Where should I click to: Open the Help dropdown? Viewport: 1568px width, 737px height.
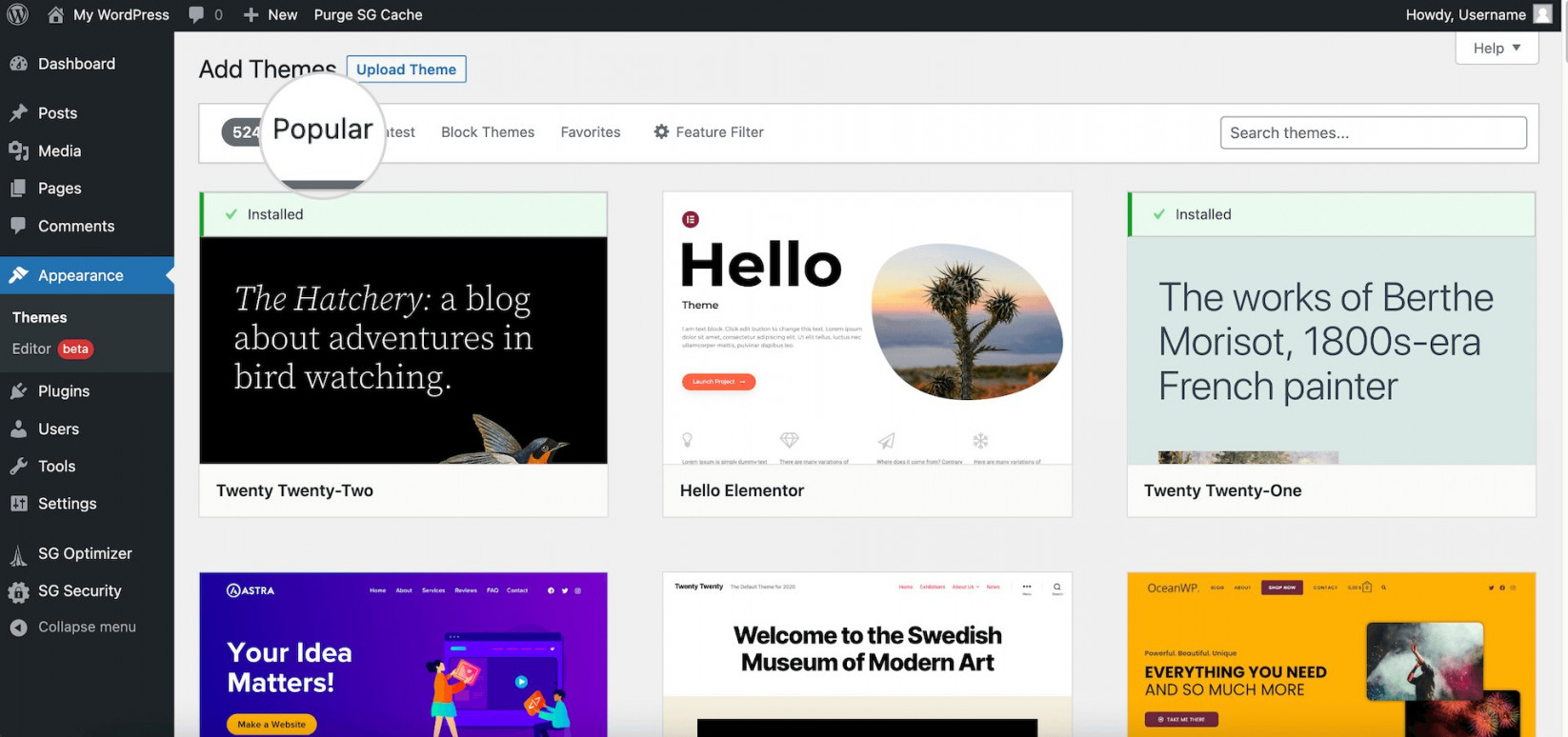(x=1497, y=48)
